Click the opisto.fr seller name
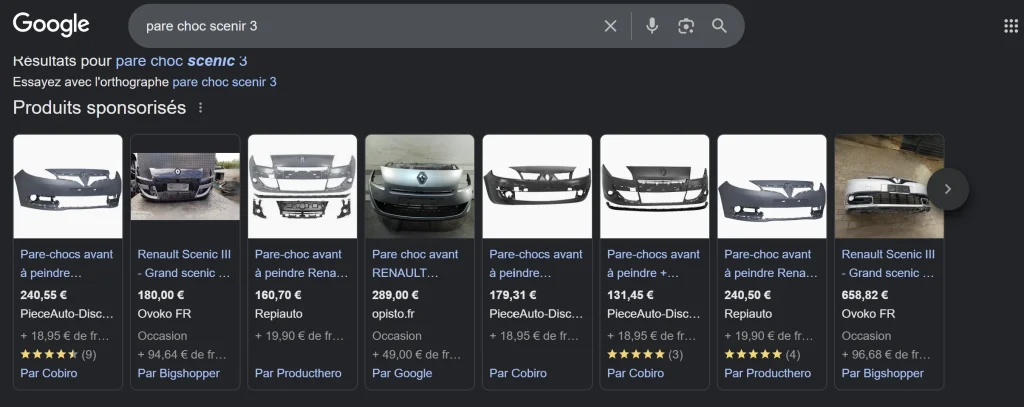 pos(393,314)
